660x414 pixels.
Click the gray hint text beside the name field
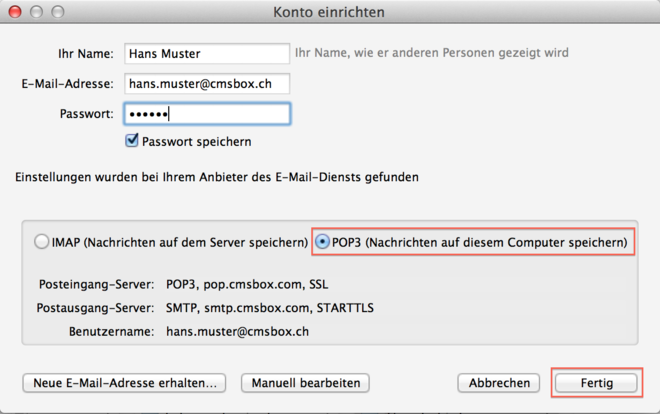tap(434, 52)
